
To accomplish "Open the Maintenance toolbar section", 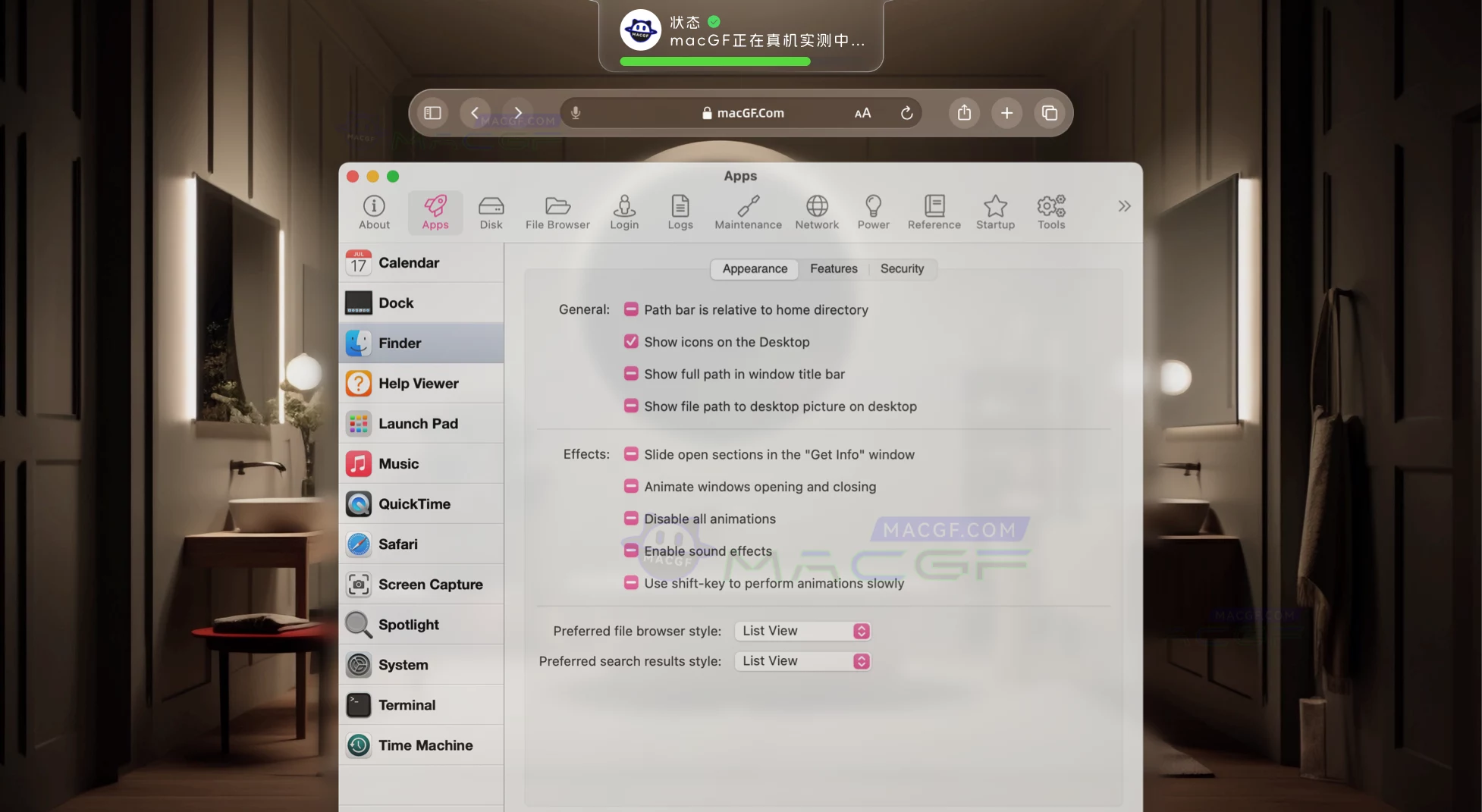I will (x=748, y=212).
